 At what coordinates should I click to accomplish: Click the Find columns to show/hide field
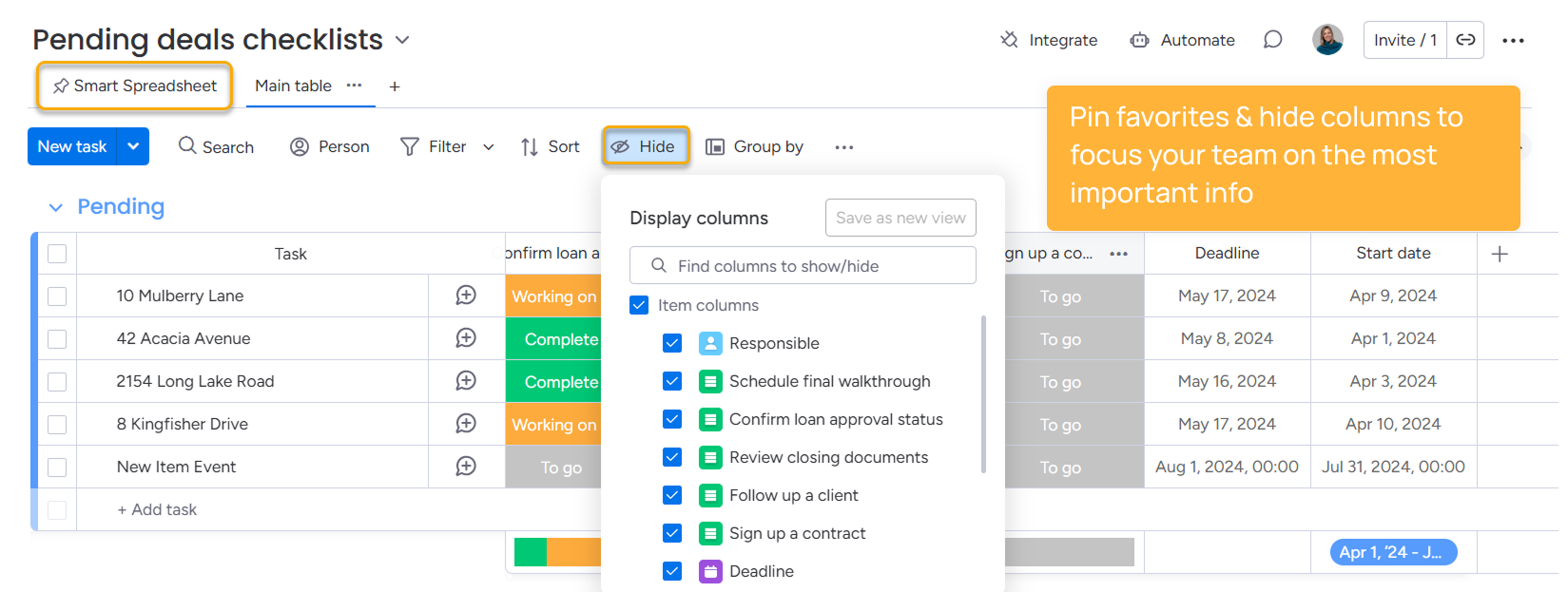(803, 266)
